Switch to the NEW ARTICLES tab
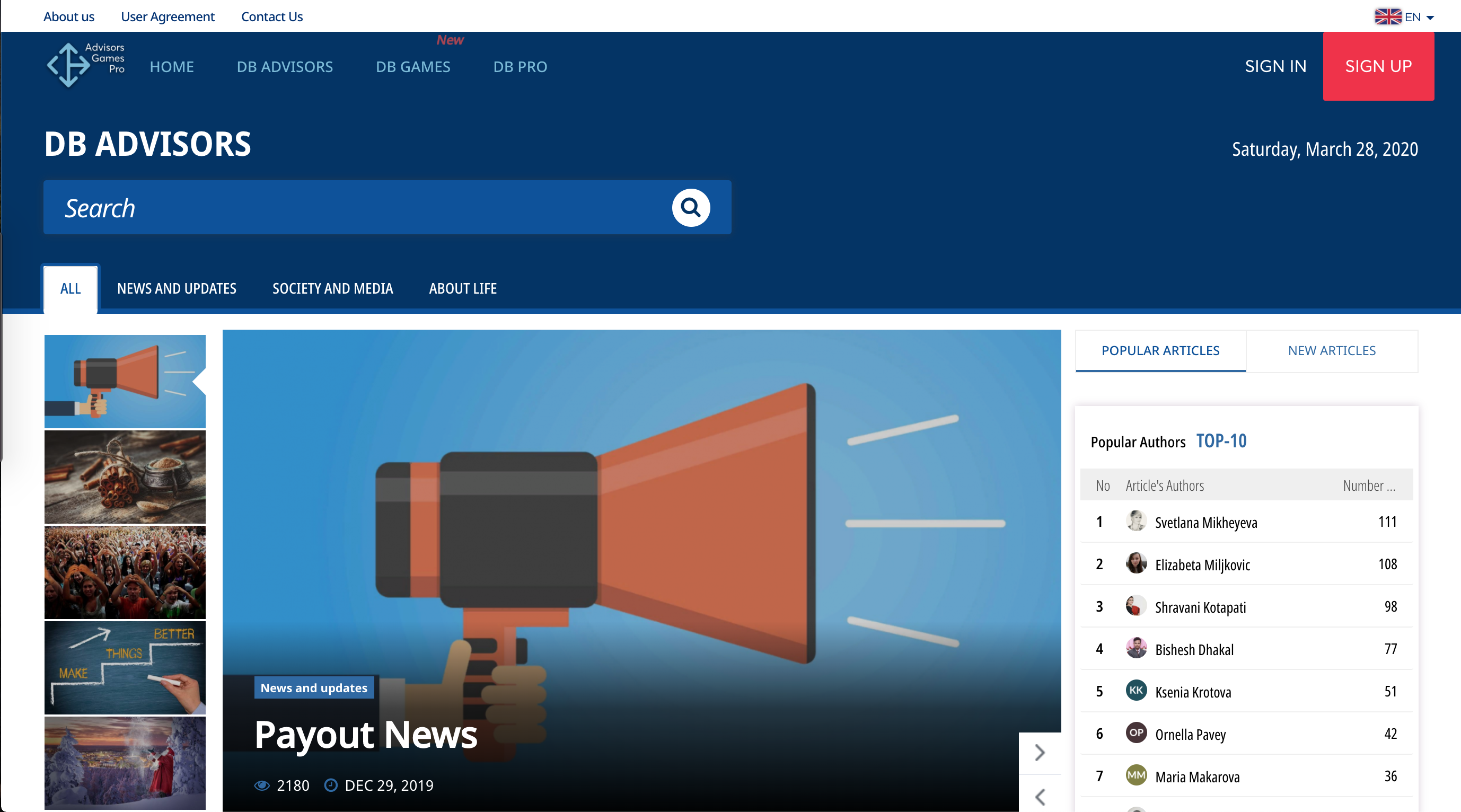Viewport: 1461px width, 812px height. coord(1332,350)
